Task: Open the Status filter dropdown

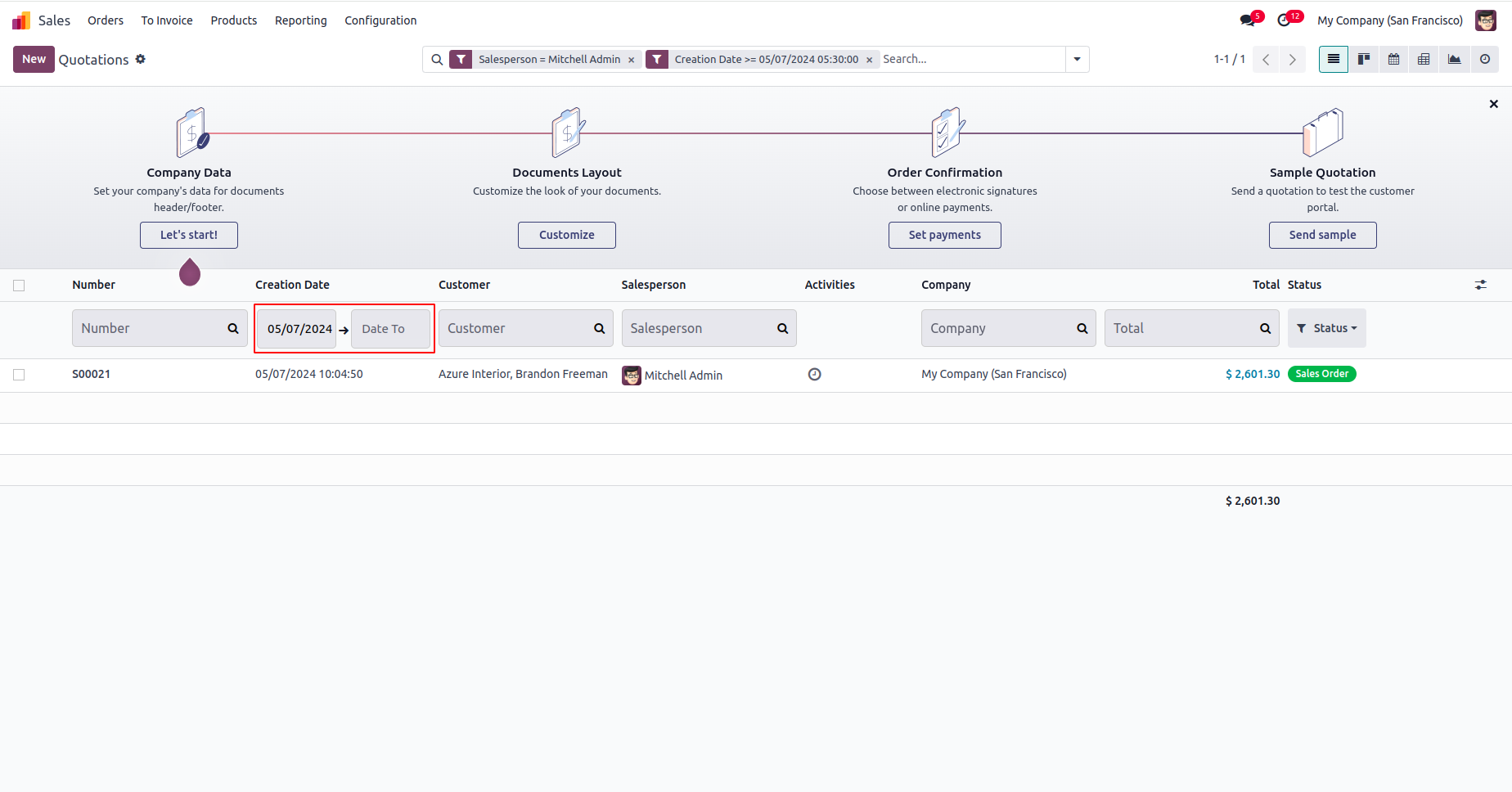Action: tap(1327, 328)
